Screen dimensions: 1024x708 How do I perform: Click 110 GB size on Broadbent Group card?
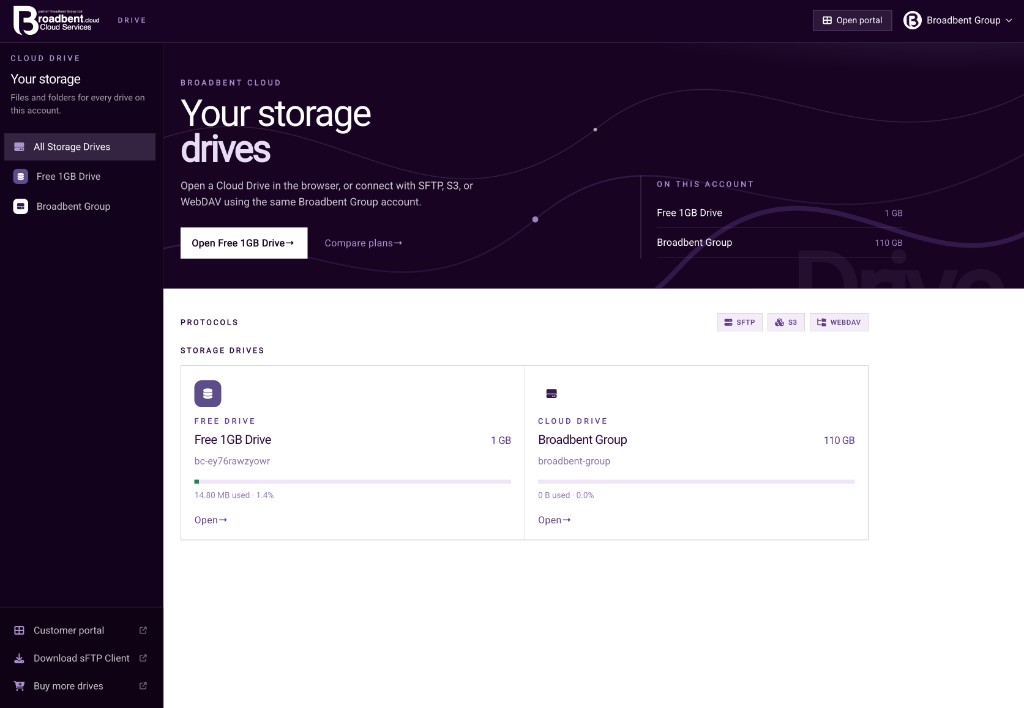(839, 440)
